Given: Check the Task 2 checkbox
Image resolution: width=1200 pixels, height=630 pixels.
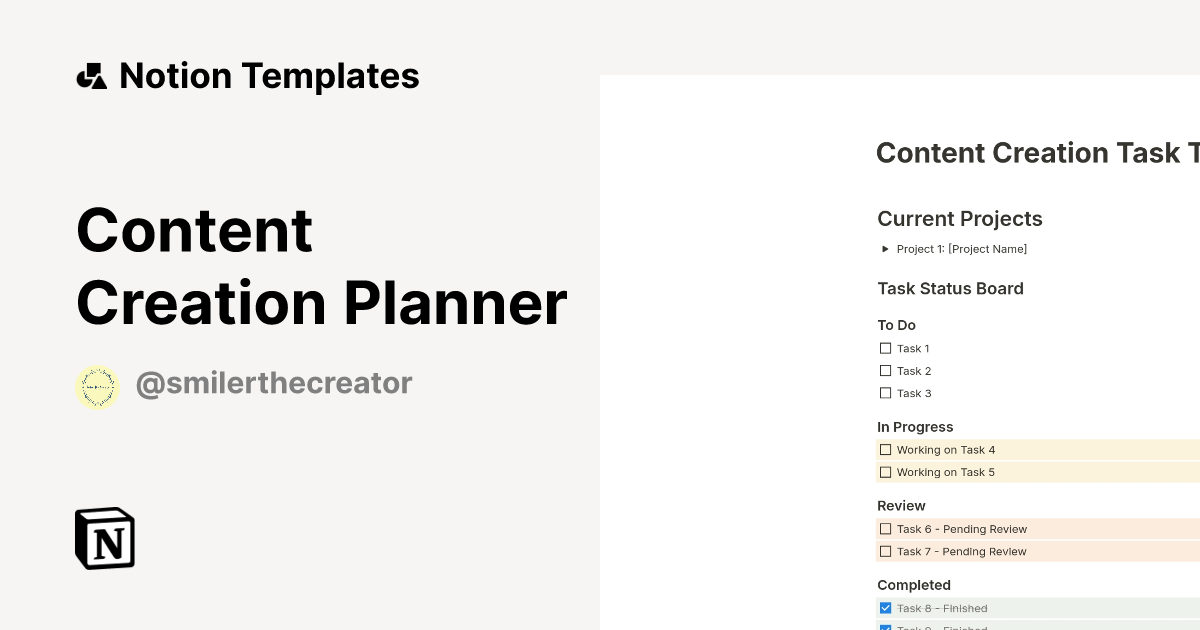Looking at the screenshot, I should (886, 370).
